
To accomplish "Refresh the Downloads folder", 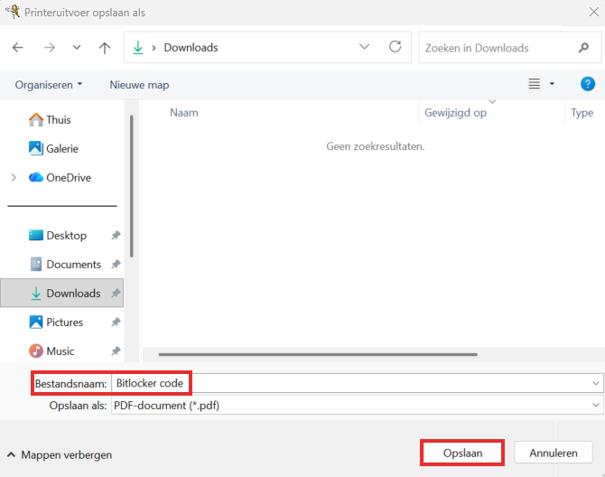I will pyautogui.click(x=395, y=47).
